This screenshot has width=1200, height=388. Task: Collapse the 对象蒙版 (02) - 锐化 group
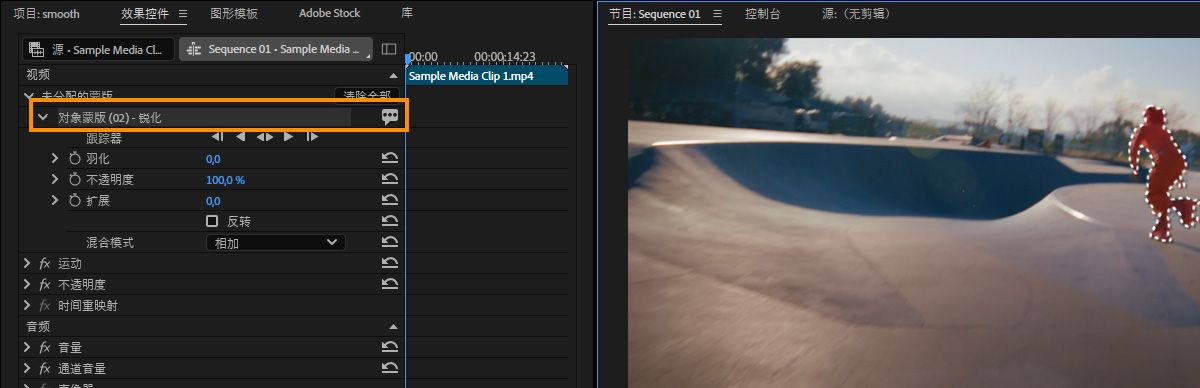coord(42,117)
